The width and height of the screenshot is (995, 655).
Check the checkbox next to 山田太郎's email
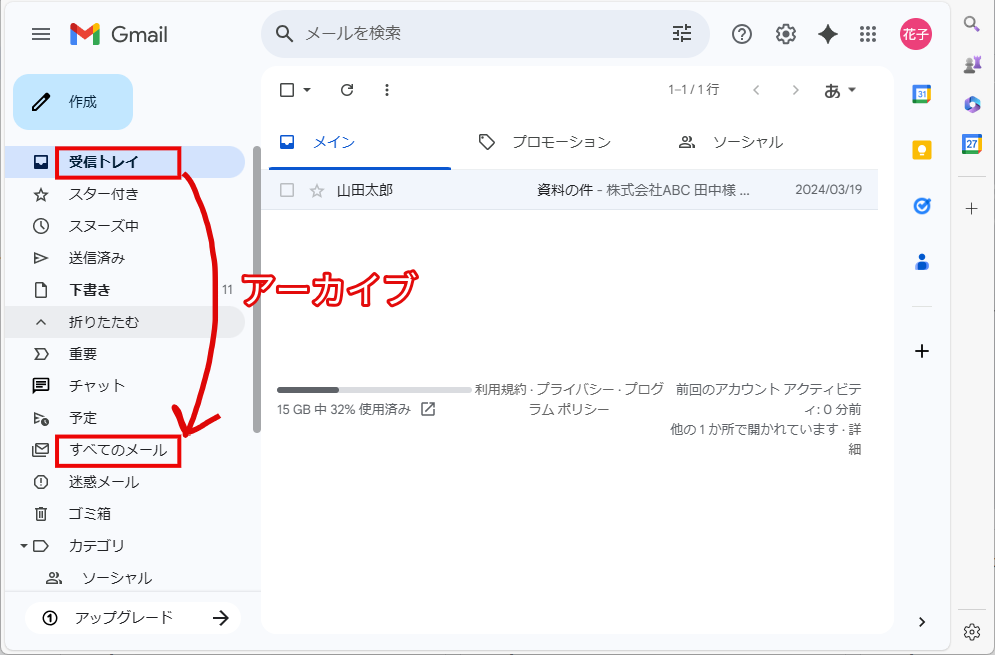click(286, 189)
